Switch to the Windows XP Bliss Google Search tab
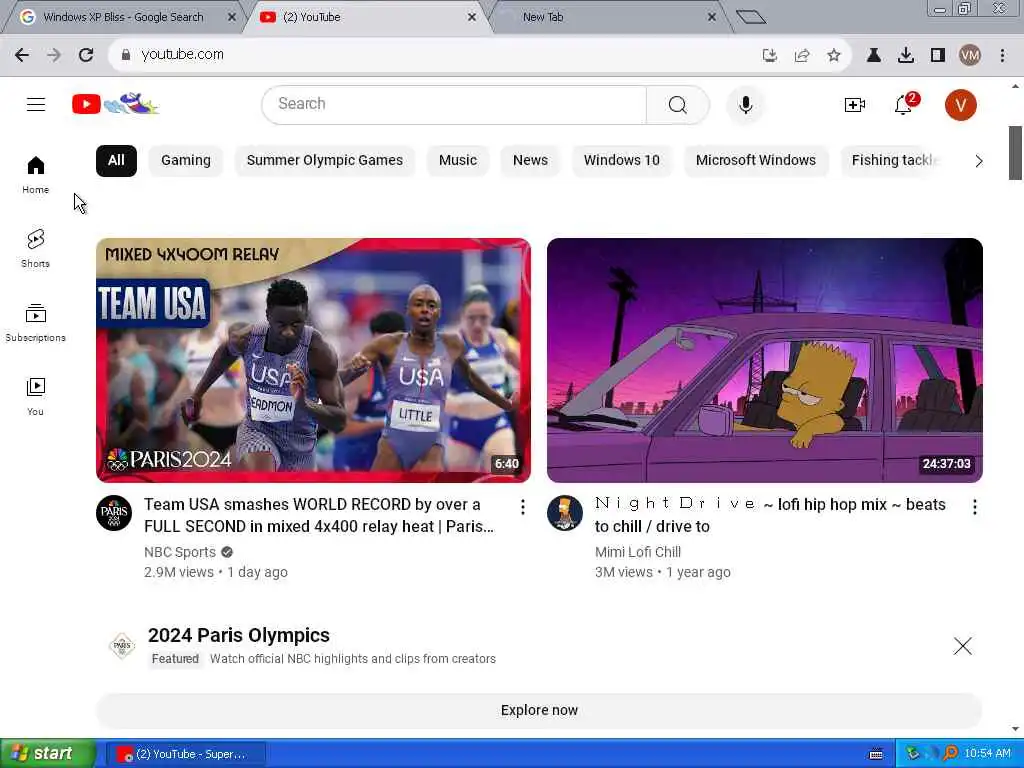 click(x=123, y=17)
